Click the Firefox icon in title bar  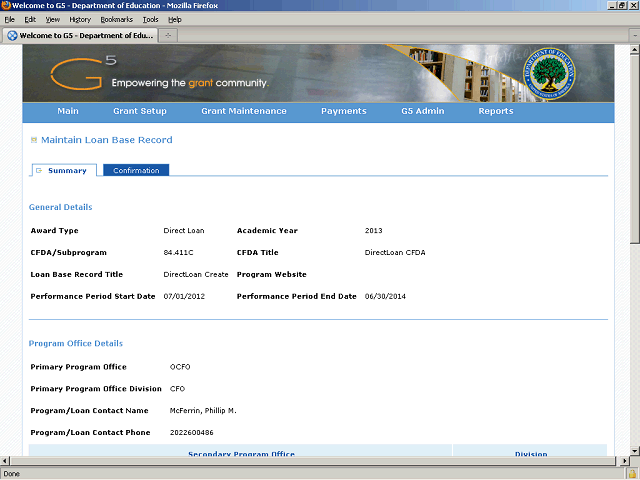pos(6,5)
